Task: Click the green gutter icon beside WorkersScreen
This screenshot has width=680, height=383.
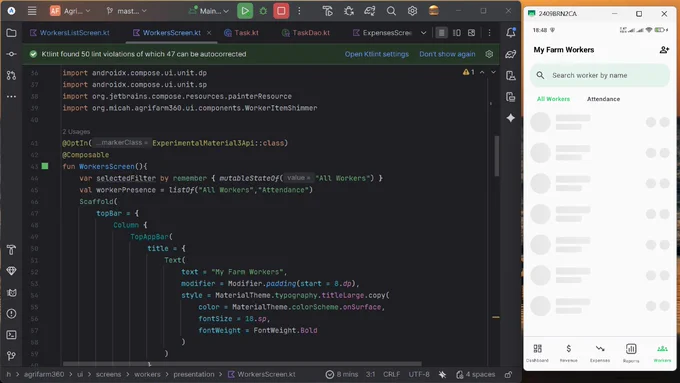Action: pyautogui.click(x=45, y=166)
